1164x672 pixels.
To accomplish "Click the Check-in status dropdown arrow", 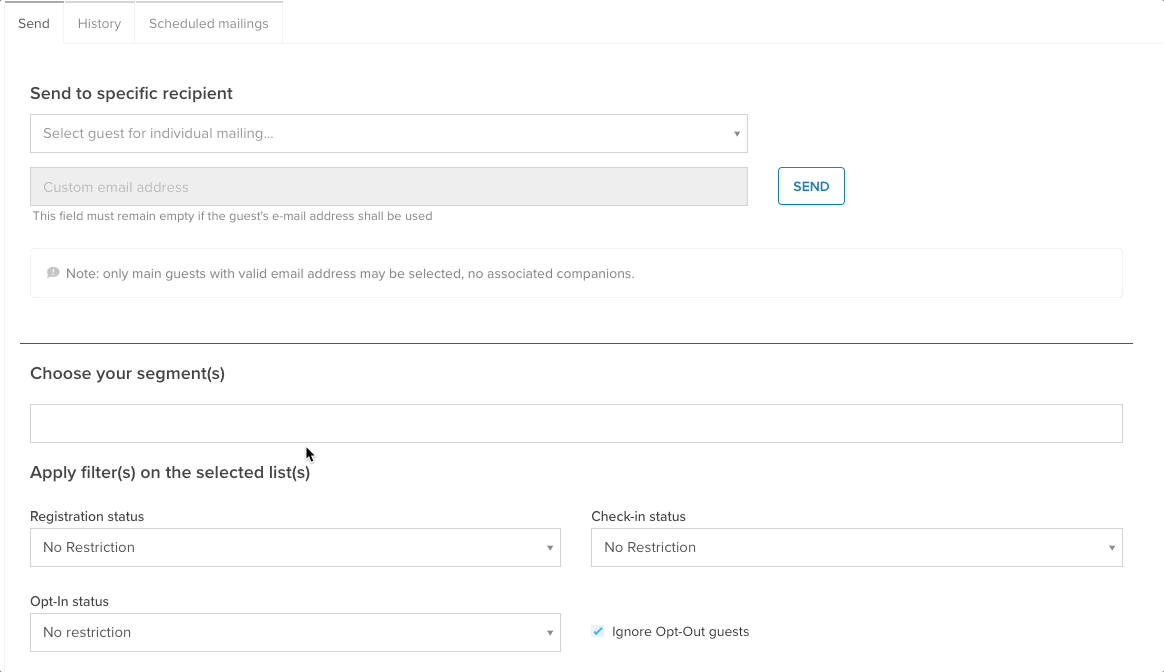I will pyautogui.click(x=1111, y=548).
